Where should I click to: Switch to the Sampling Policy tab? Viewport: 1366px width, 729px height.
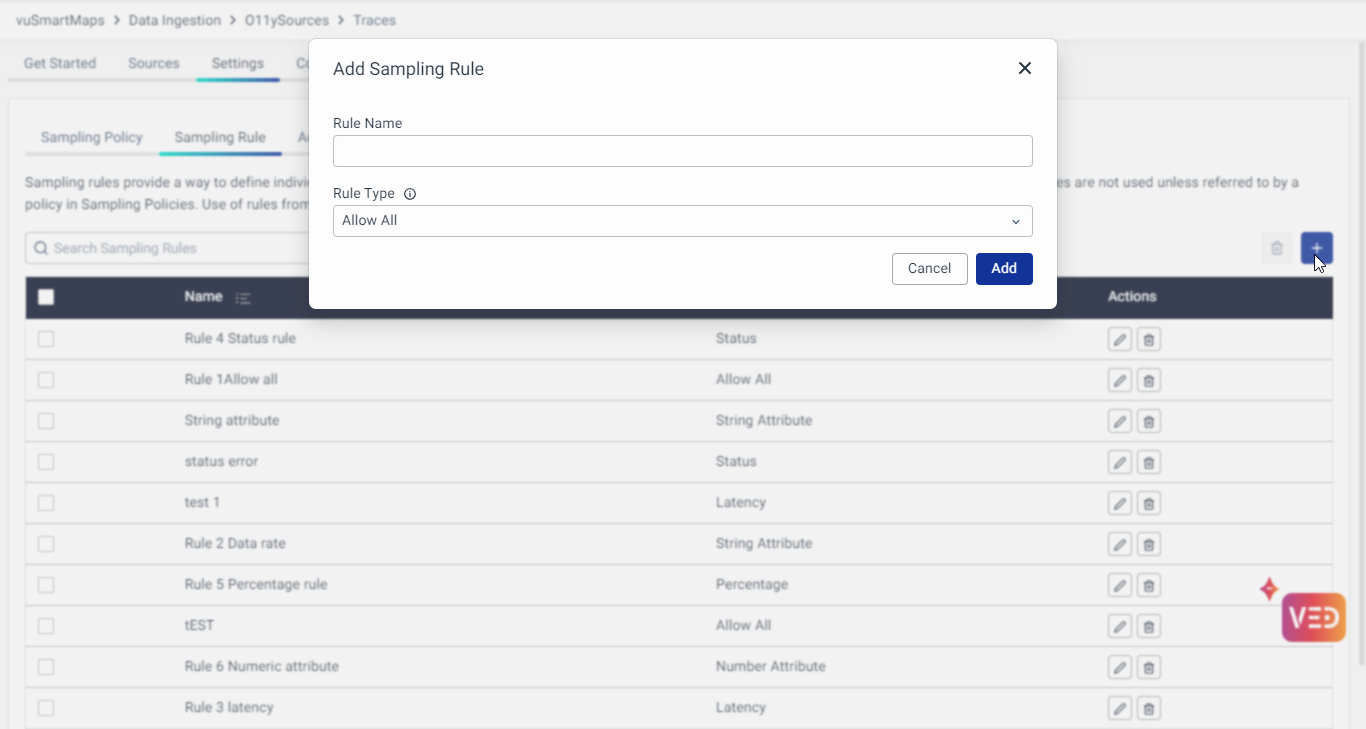click(x=91, y=137)
